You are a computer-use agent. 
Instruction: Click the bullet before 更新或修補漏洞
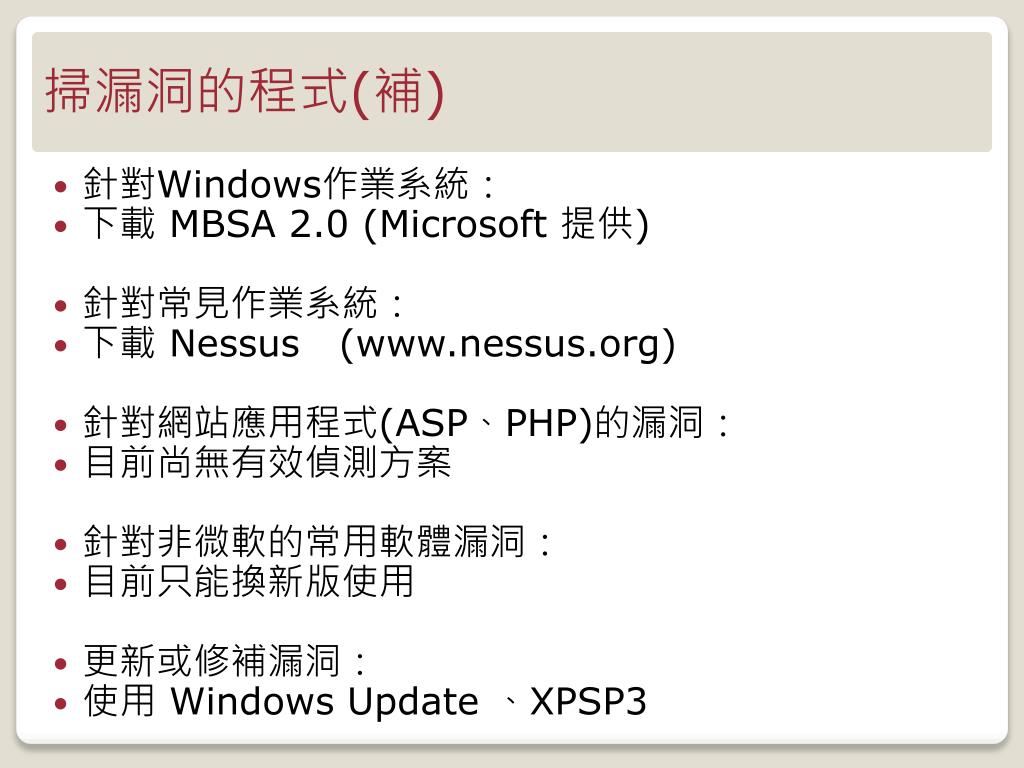[61, 664]
